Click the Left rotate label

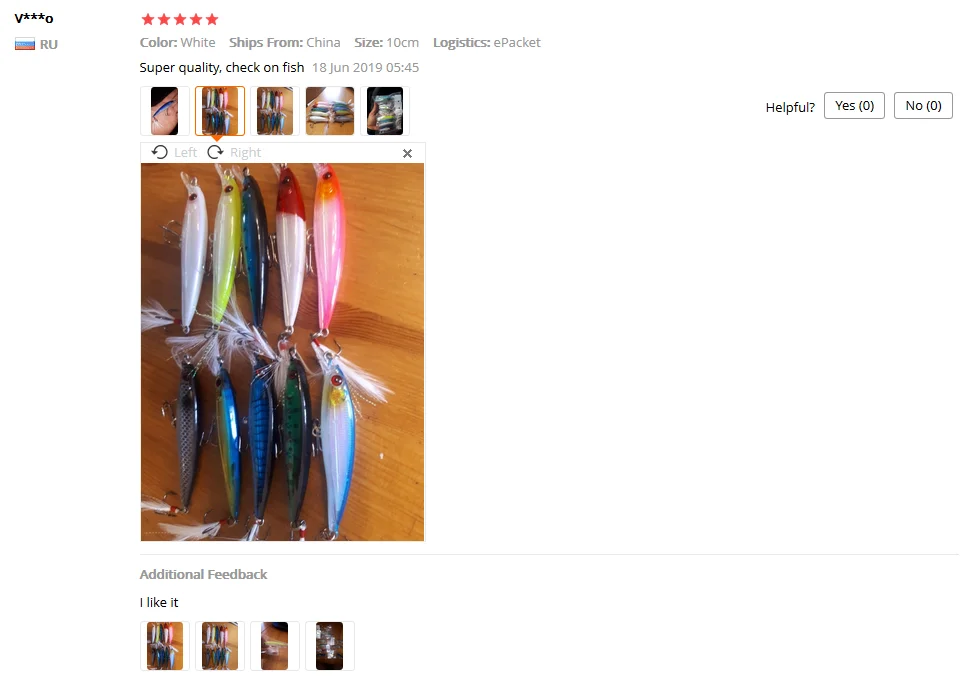(185, 152)
